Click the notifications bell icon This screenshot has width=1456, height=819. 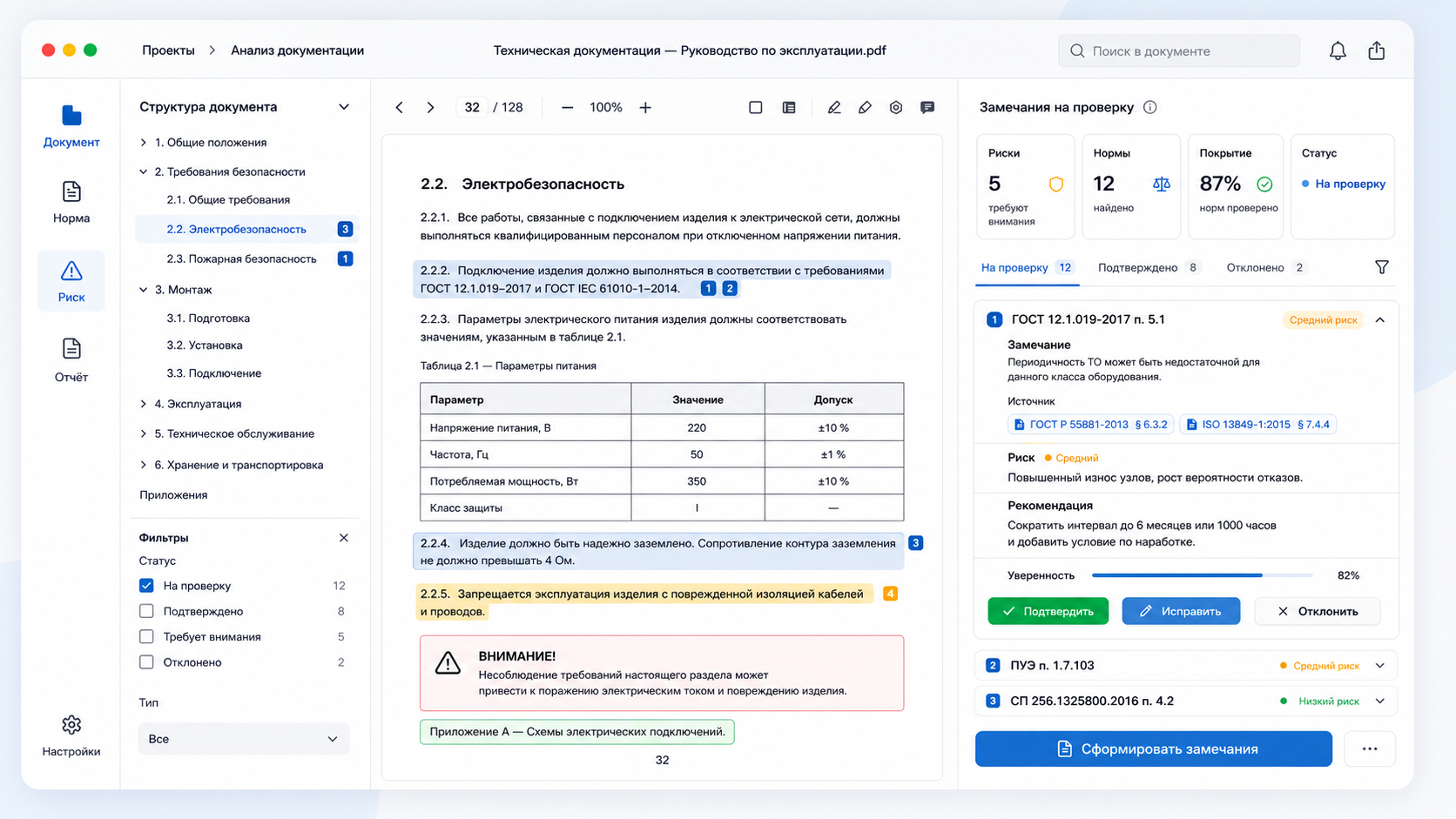1338,50
